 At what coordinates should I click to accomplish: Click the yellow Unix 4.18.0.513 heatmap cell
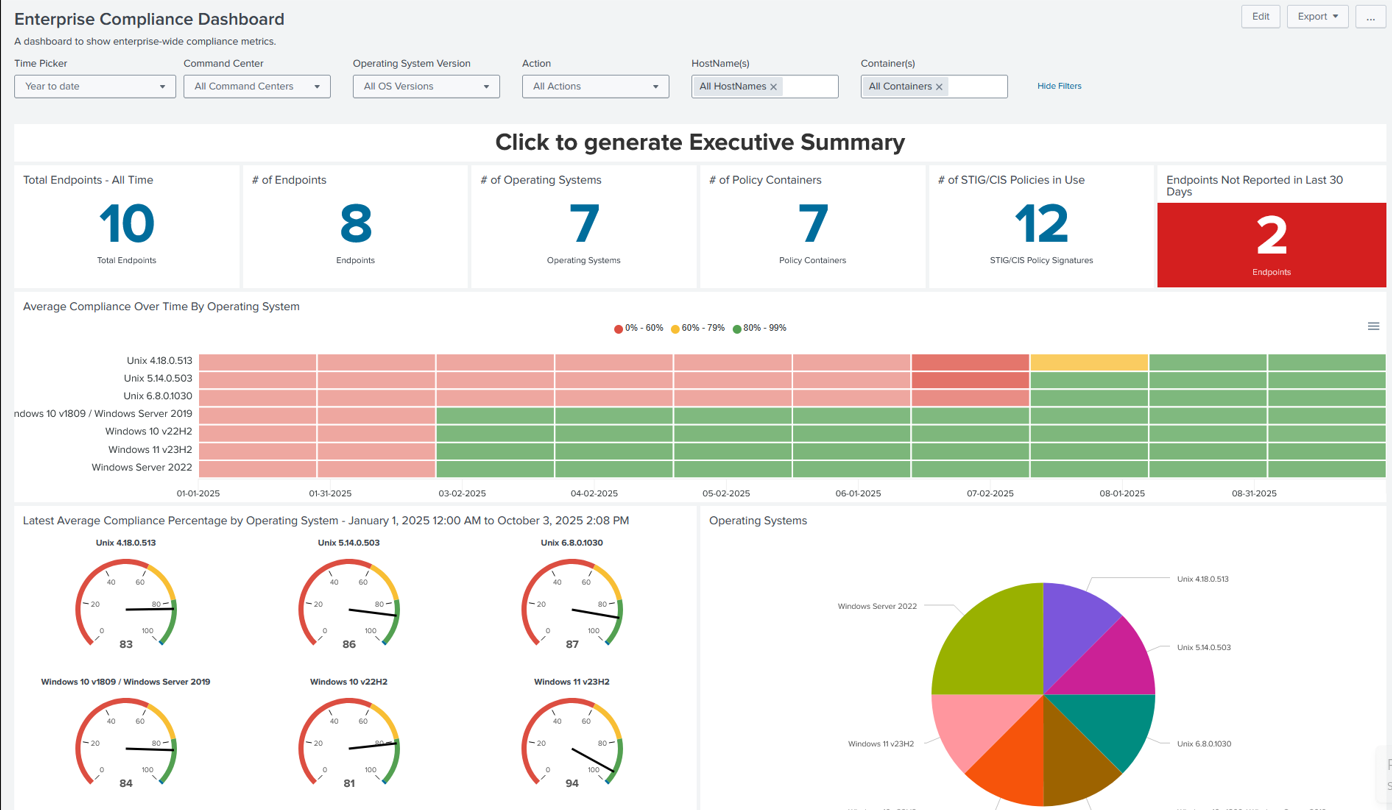pos(1089,362)
